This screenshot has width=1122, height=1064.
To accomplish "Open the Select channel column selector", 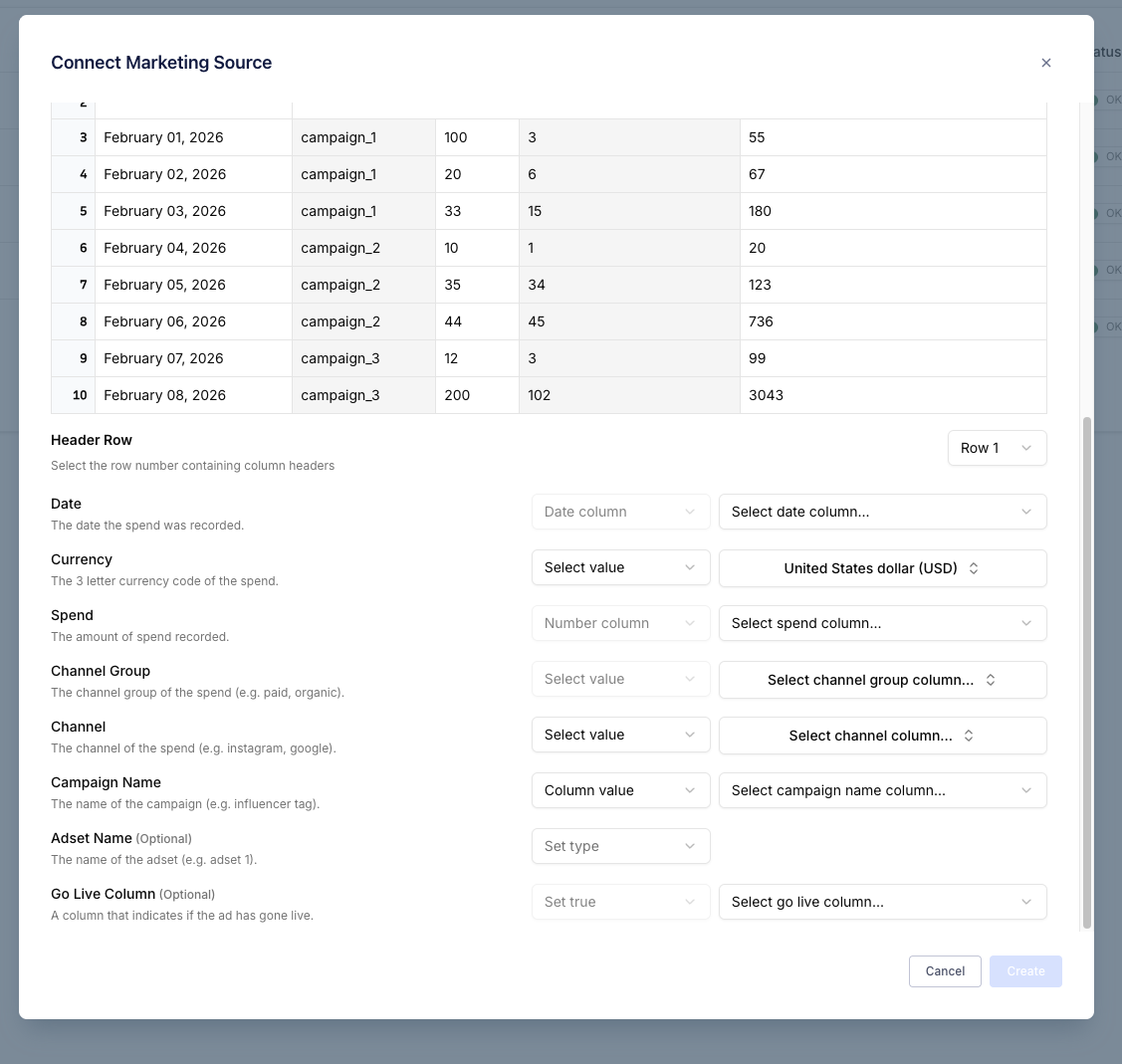I will tap(882, 735).
